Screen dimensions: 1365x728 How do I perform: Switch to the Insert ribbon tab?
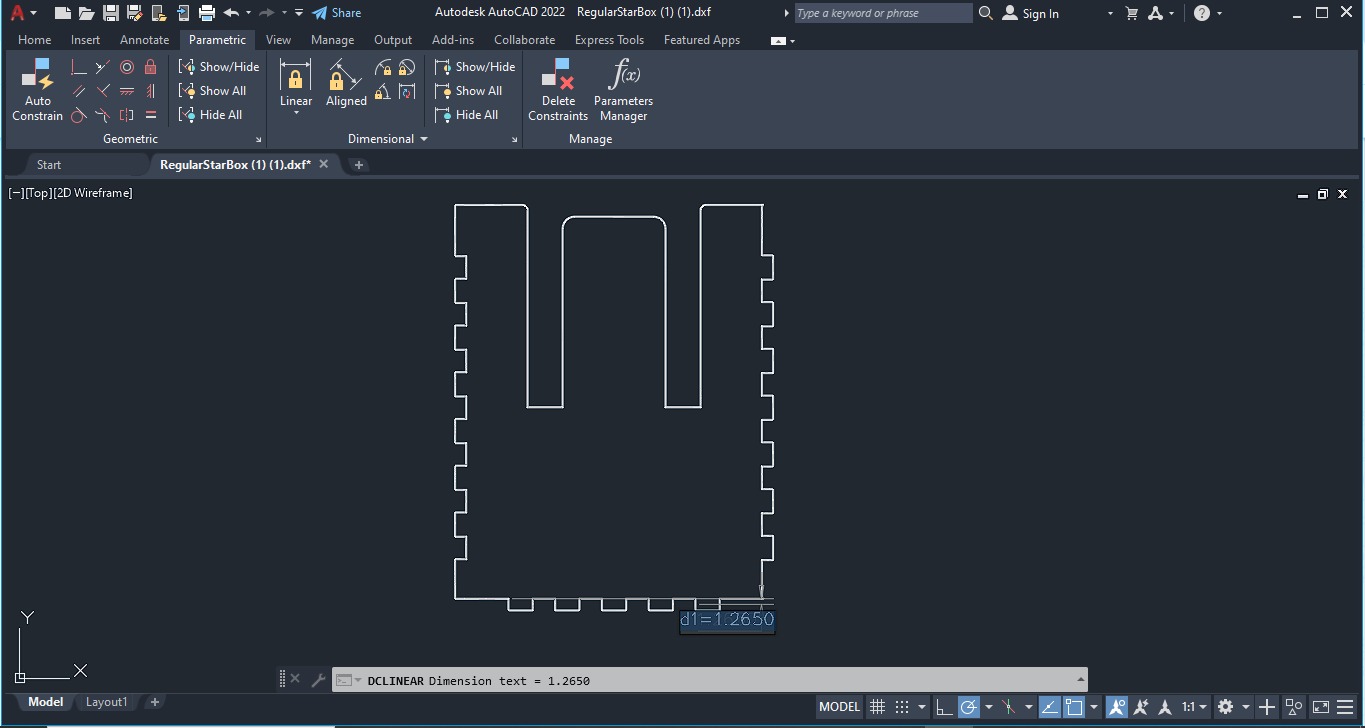click(85, 40)
